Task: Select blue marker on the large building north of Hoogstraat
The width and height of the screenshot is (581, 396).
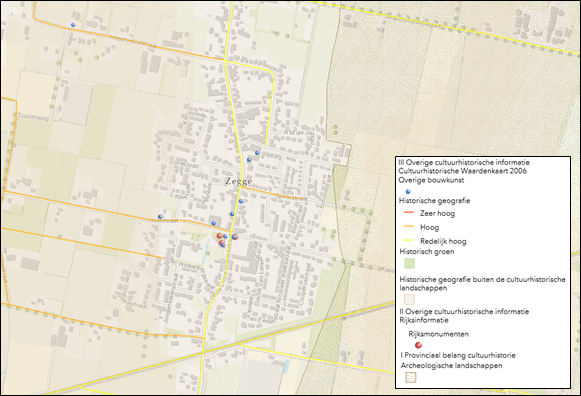Action: (214, 223)
